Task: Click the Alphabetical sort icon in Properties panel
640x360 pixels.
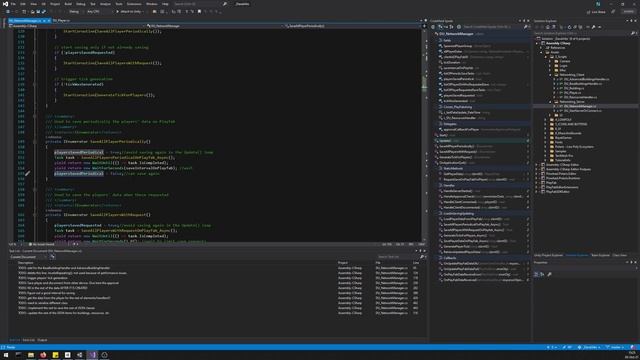Action: pos(542,274)
